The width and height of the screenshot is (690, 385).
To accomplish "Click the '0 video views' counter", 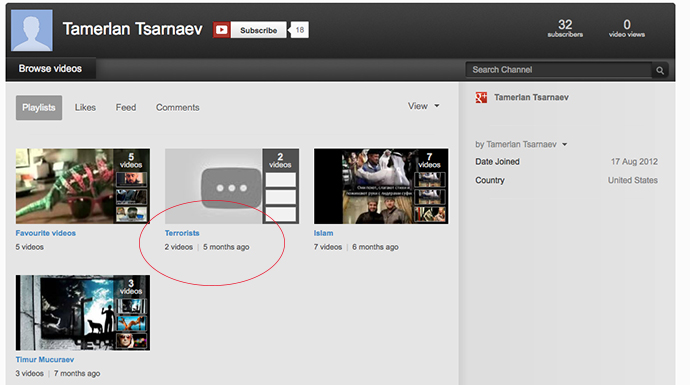I will click(627, 28).
